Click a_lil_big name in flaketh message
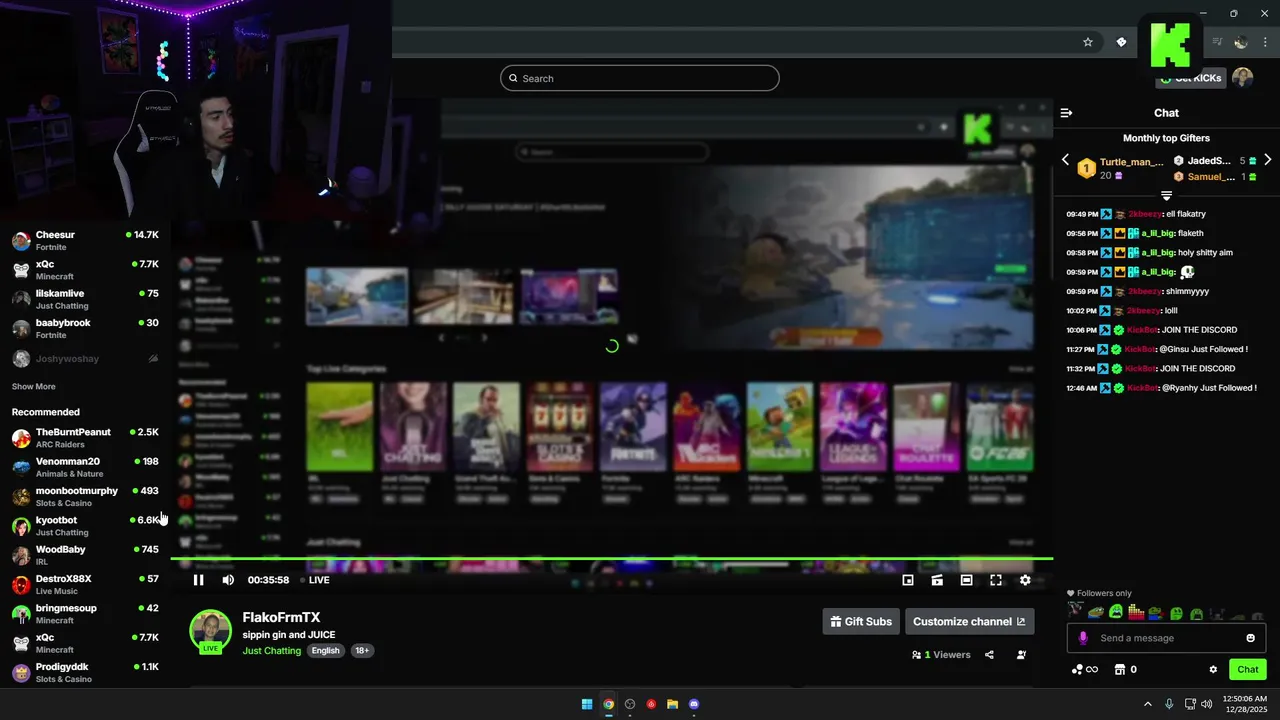 click(1158, 233)
